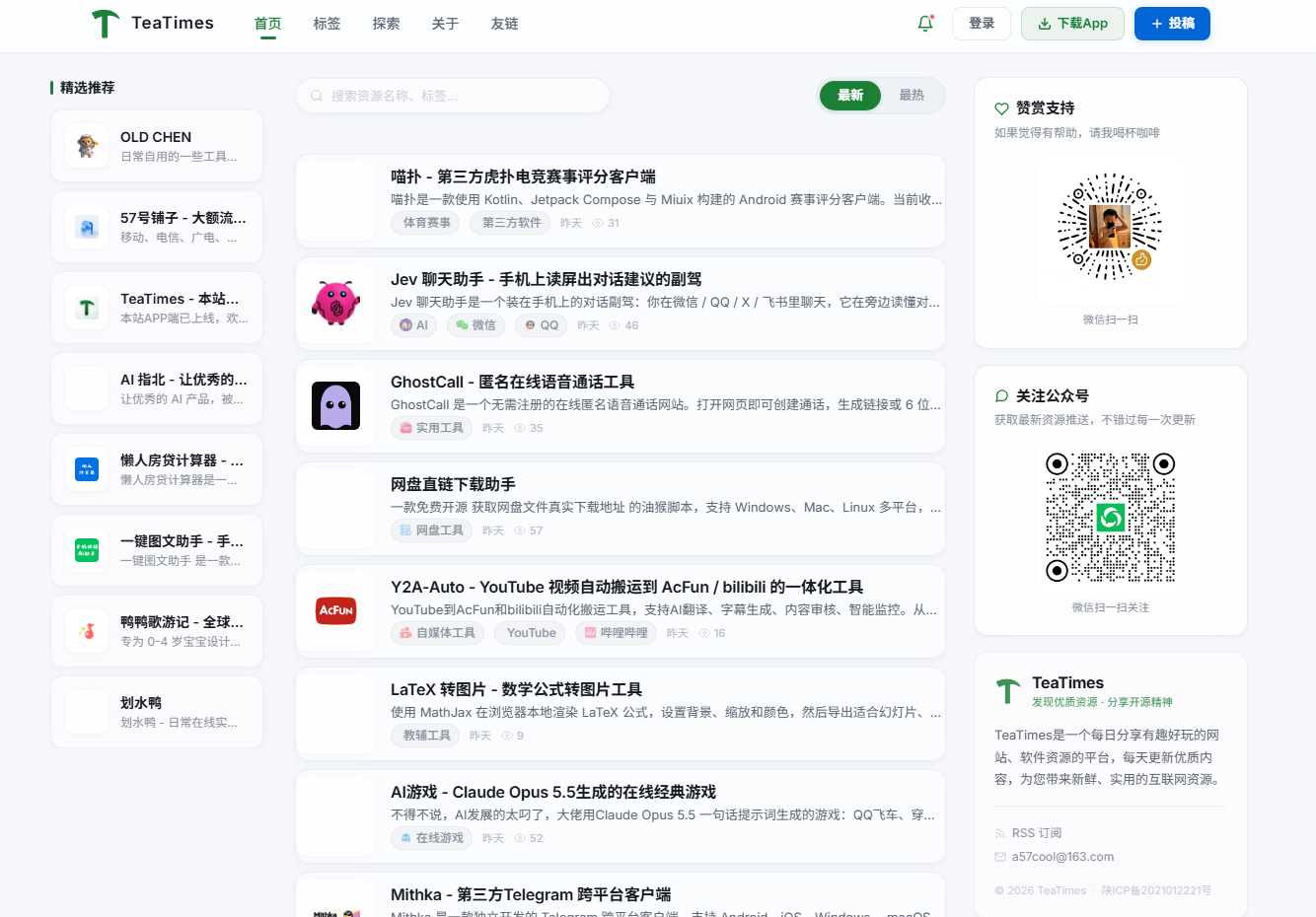Screen dimensions: 1316x917
Task: Click the 懒人房贷计算器 blue icon
Action: click(x=87, y=469)
